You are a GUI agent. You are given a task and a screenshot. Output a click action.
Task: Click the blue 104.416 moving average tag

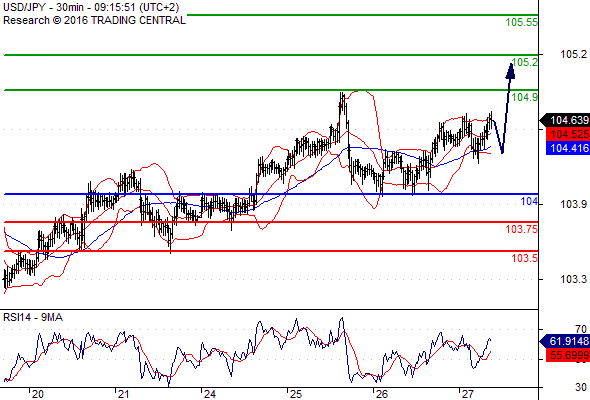(568, 148)
